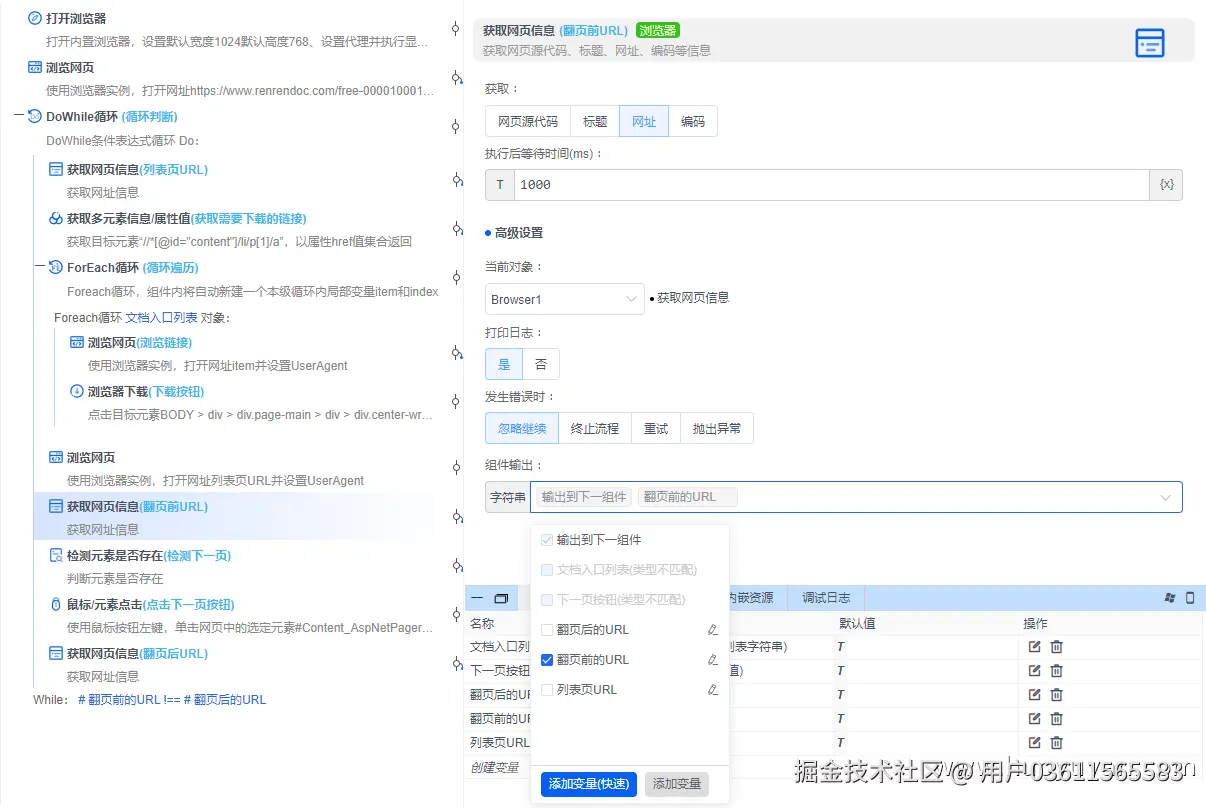Click pencil icon next to 翻页后的URL option
Viewport: 1206px width, 808px height.
coord(713,630)
